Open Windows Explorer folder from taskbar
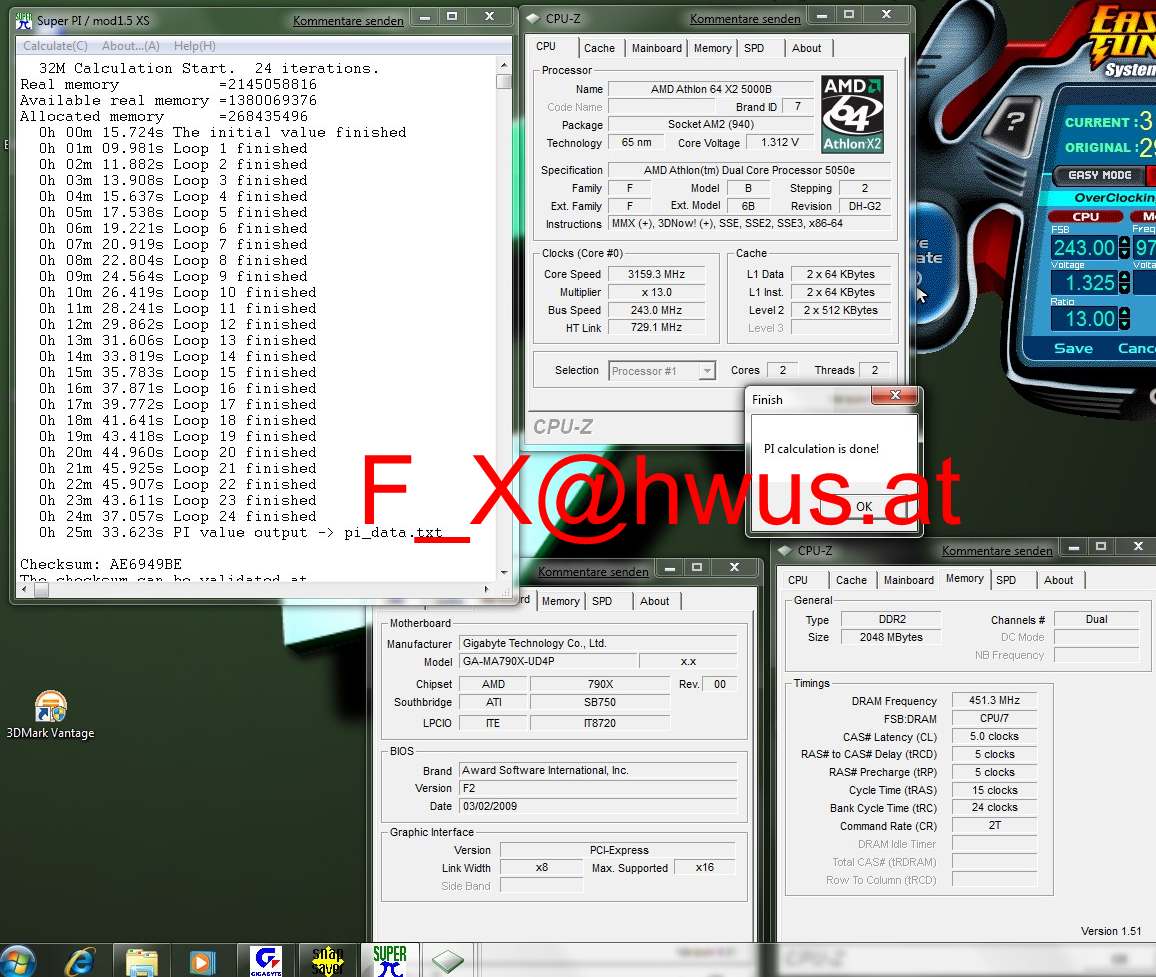Viewport: 1156px width, 977px height. point(141,962)
